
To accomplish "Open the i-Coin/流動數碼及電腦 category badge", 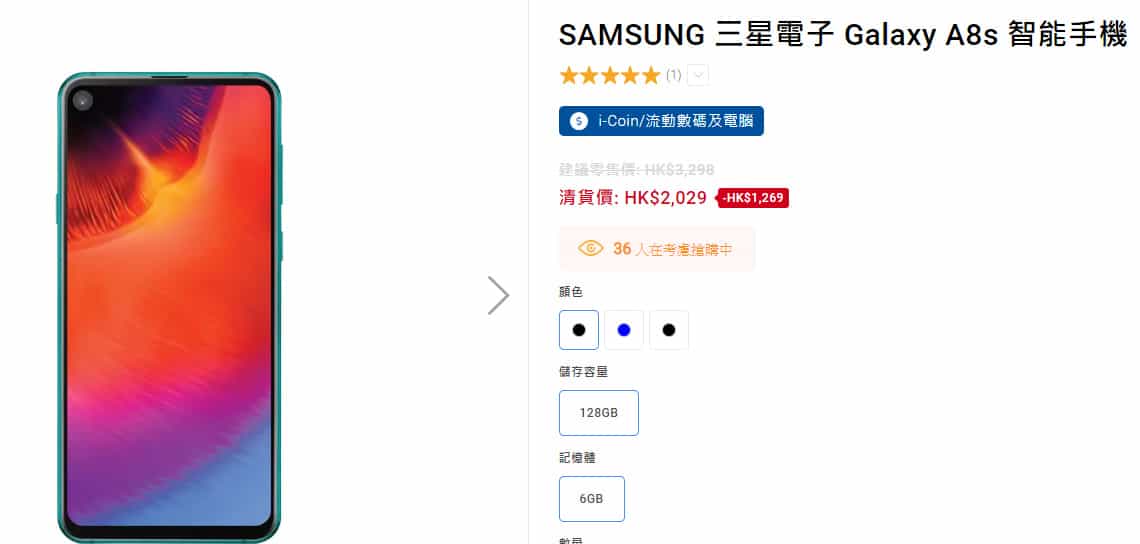I will [661, 121].
